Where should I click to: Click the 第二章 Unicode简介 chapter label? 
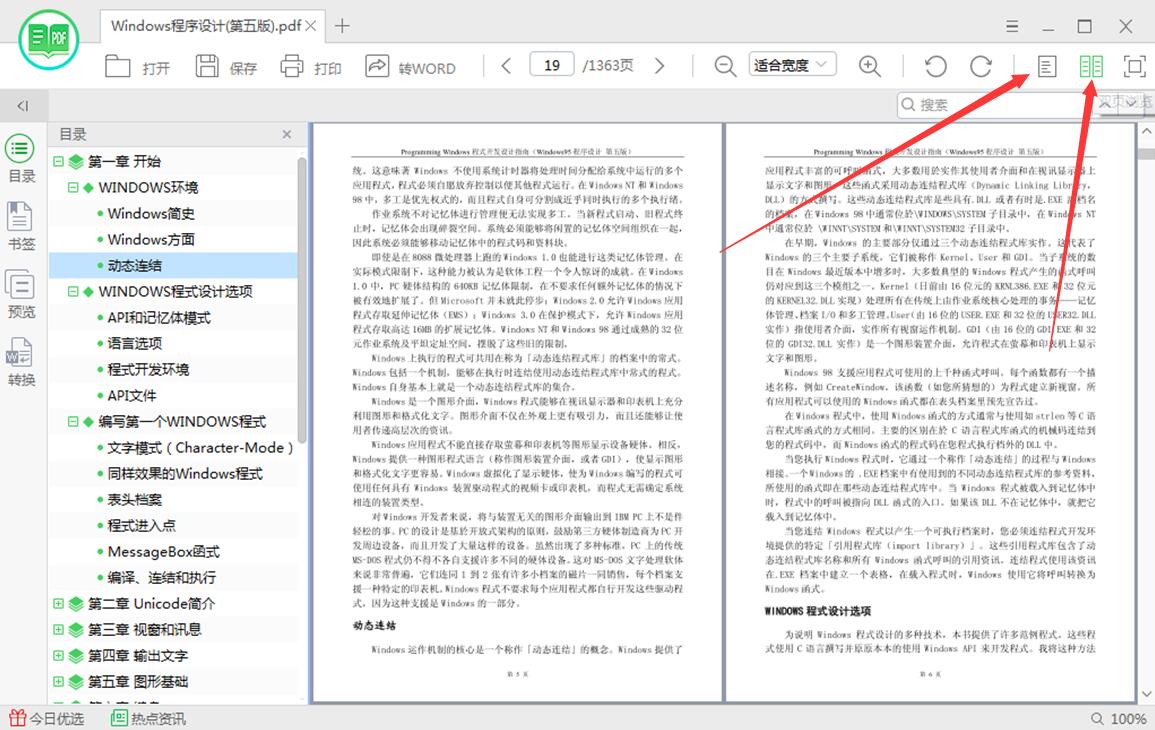(x=152, y=603)
